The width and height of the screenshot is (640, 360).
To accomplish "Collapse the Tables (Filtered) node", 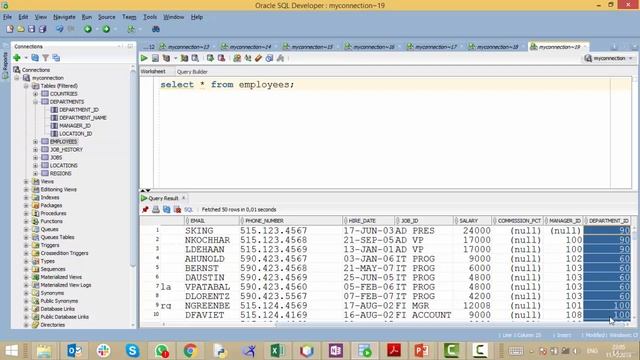I will 26,86.
